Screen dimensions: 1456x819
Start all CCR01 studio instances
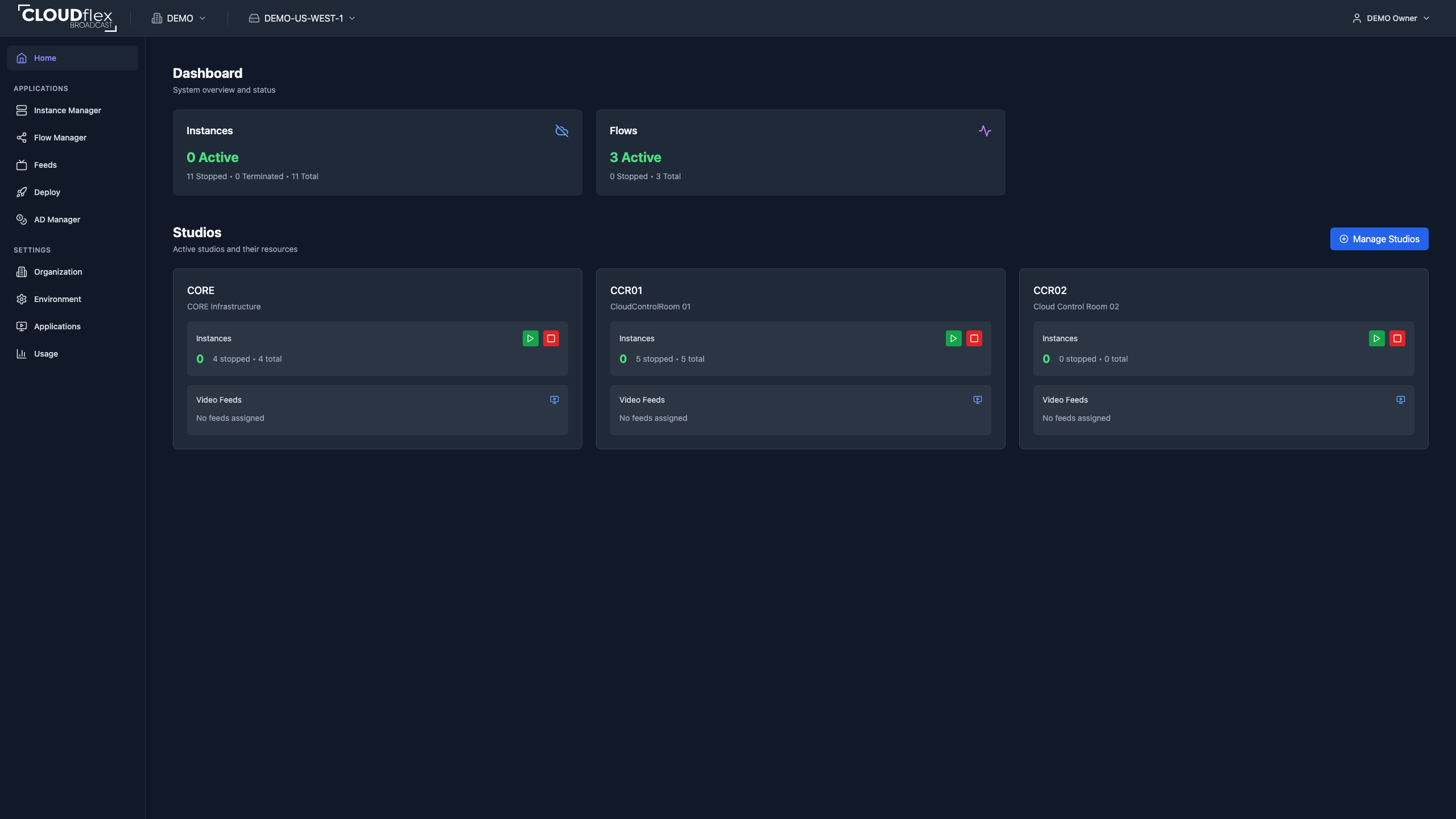click(954, 338)
